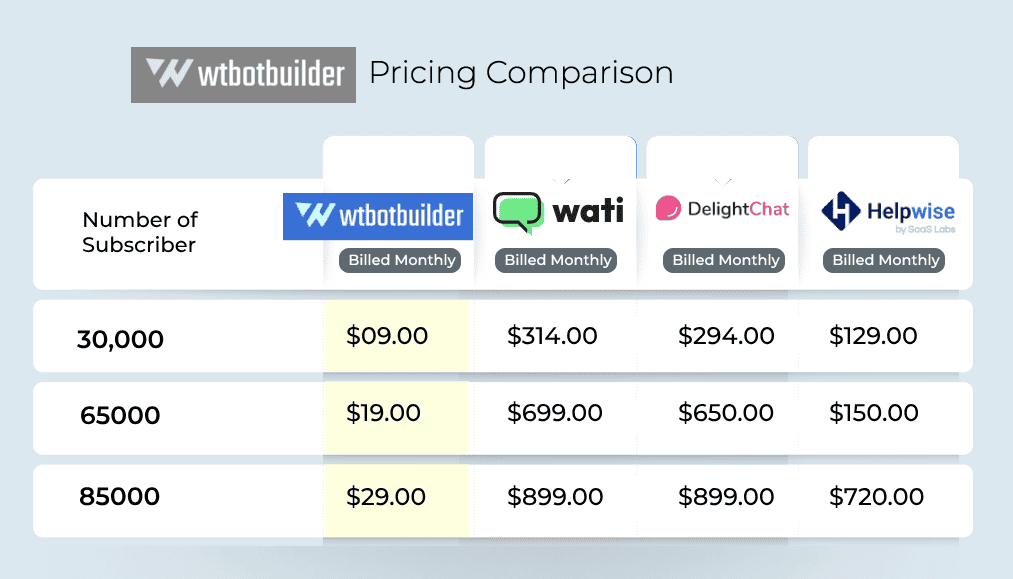Click the $650.00 DelightChat price
1013x579 pixels.
click(725, 412)
